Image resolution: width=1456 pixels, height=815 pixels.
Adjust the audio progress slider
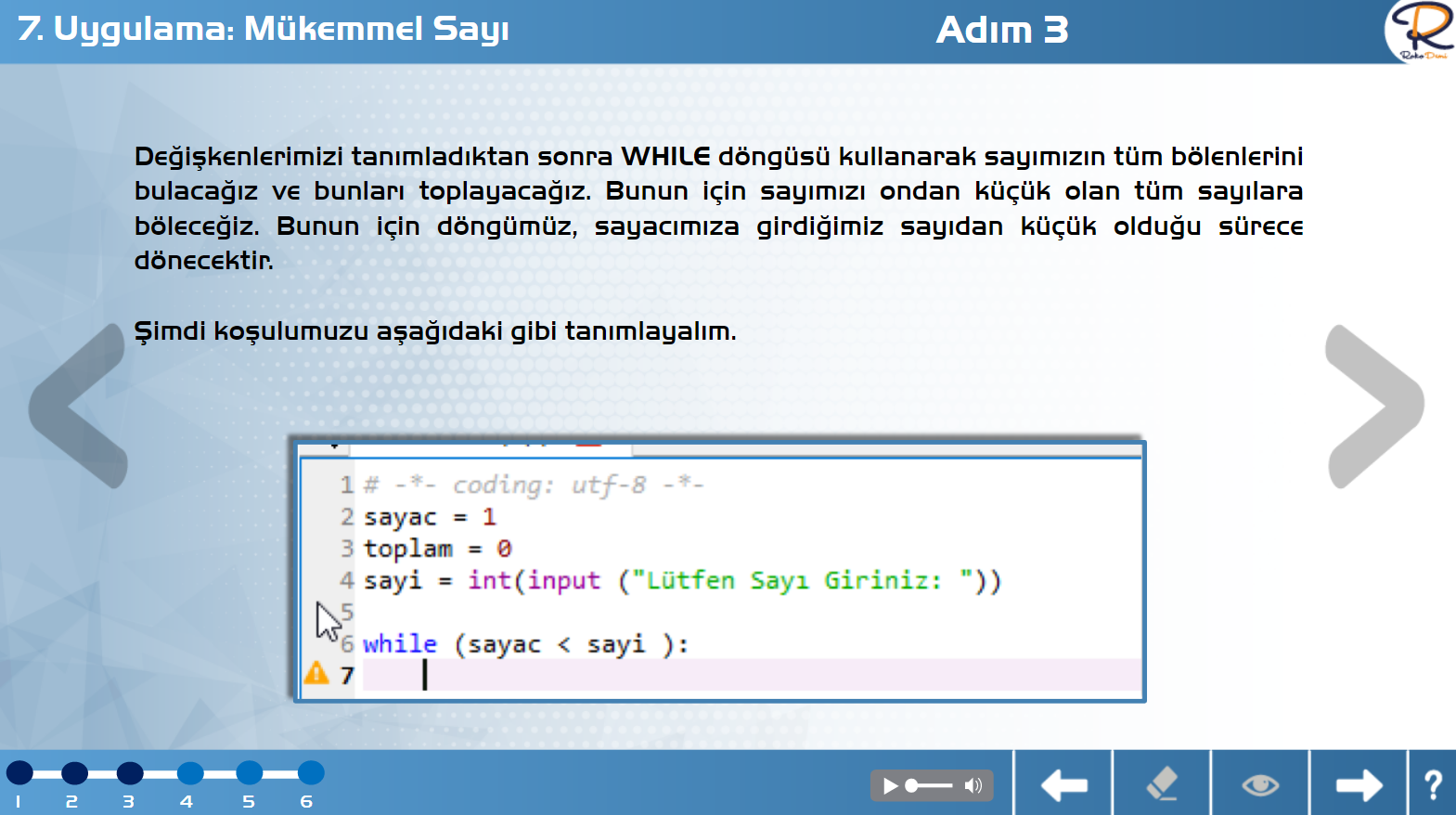coord(930,786)
